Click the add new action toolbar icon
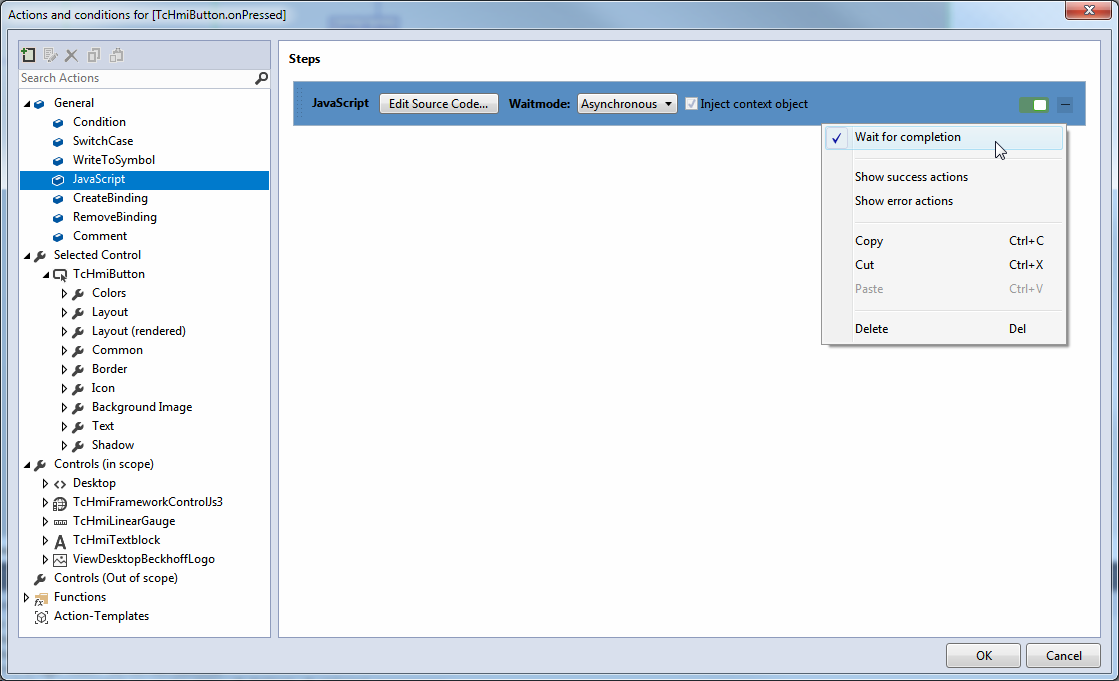This screenshot has width=1119, height=681. 29,55
